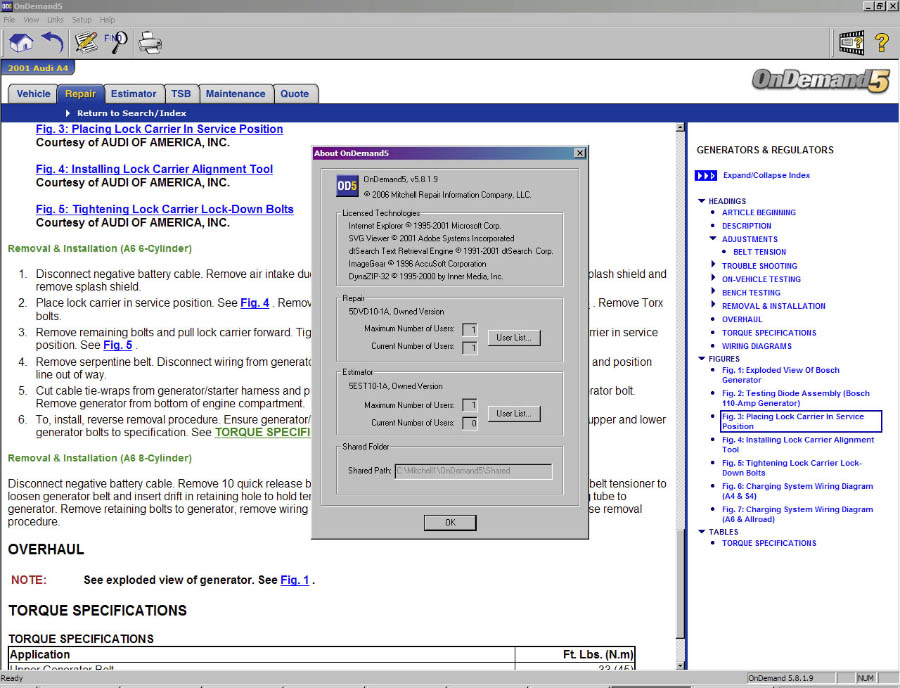The height and width of the screenshot is (688, 900).
Task: Open the video tutorial film icon
Action: (x=851, y=43)
